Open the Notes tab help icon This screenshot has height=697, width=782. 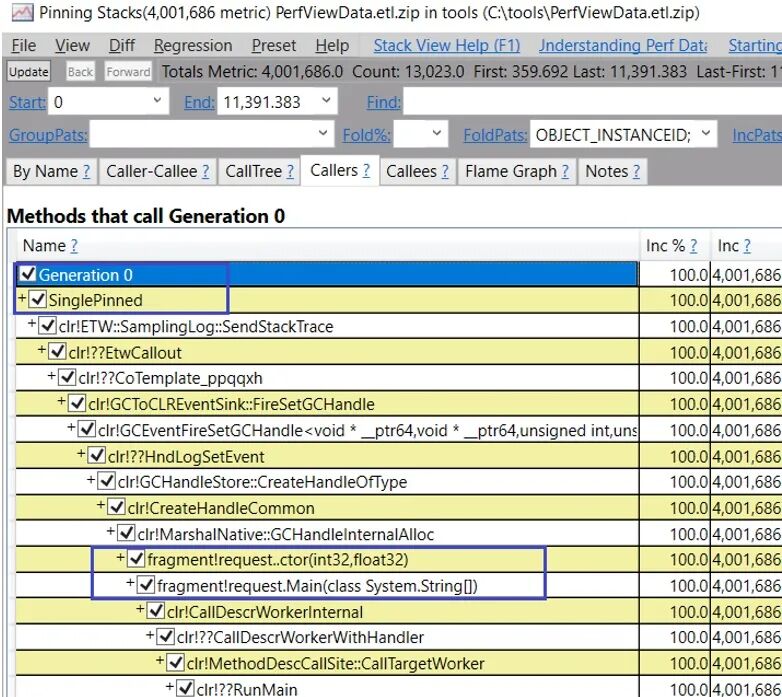[x=636, y=172]
